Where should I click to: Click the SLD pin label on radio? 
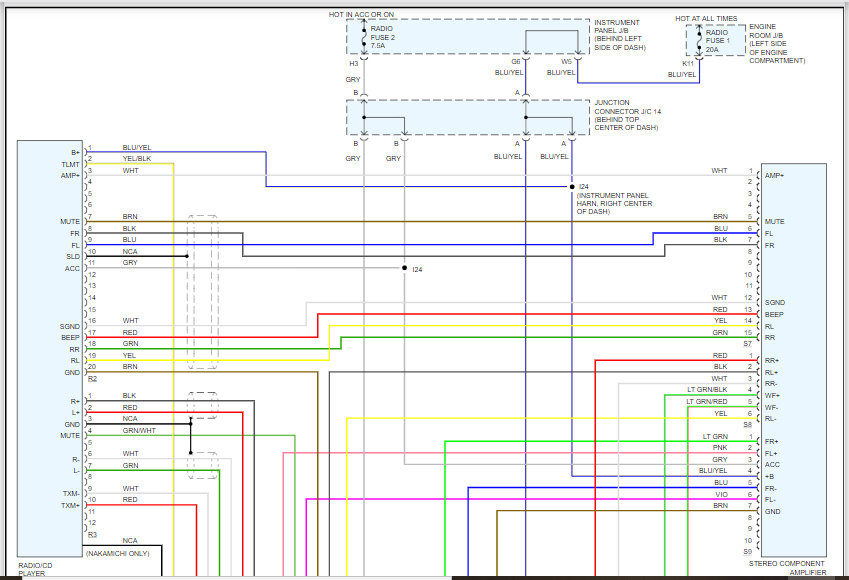(x=73, y=257)
